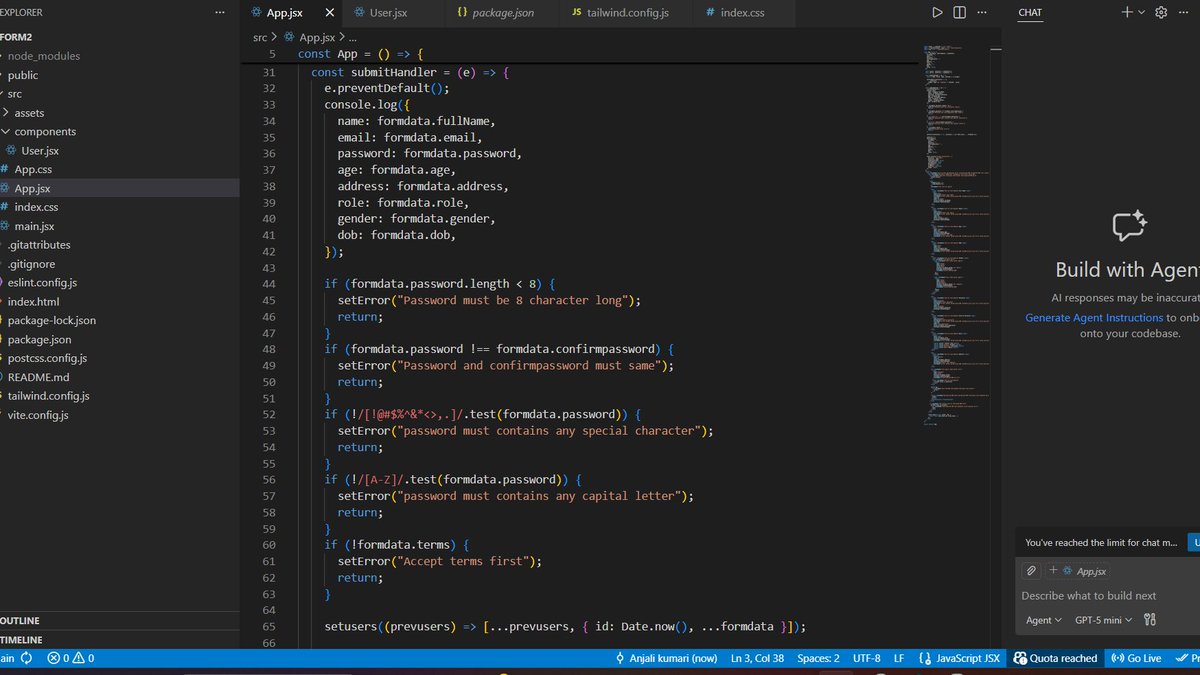Open chat settings gear icon
This screenshot has width=1200, height=675.
pos(1161,13)
